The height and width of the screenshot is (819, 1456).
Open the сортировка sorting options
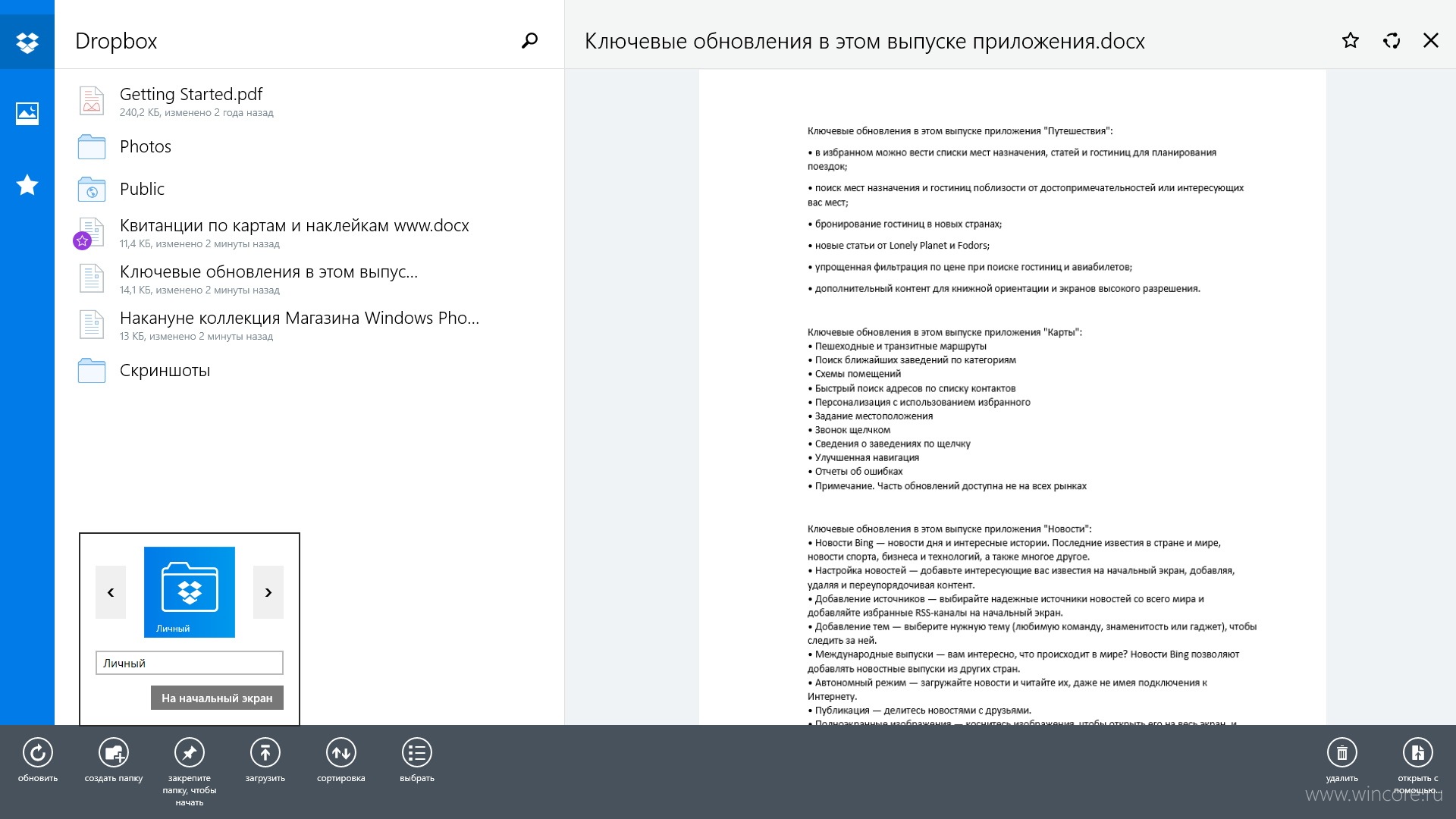341,752
